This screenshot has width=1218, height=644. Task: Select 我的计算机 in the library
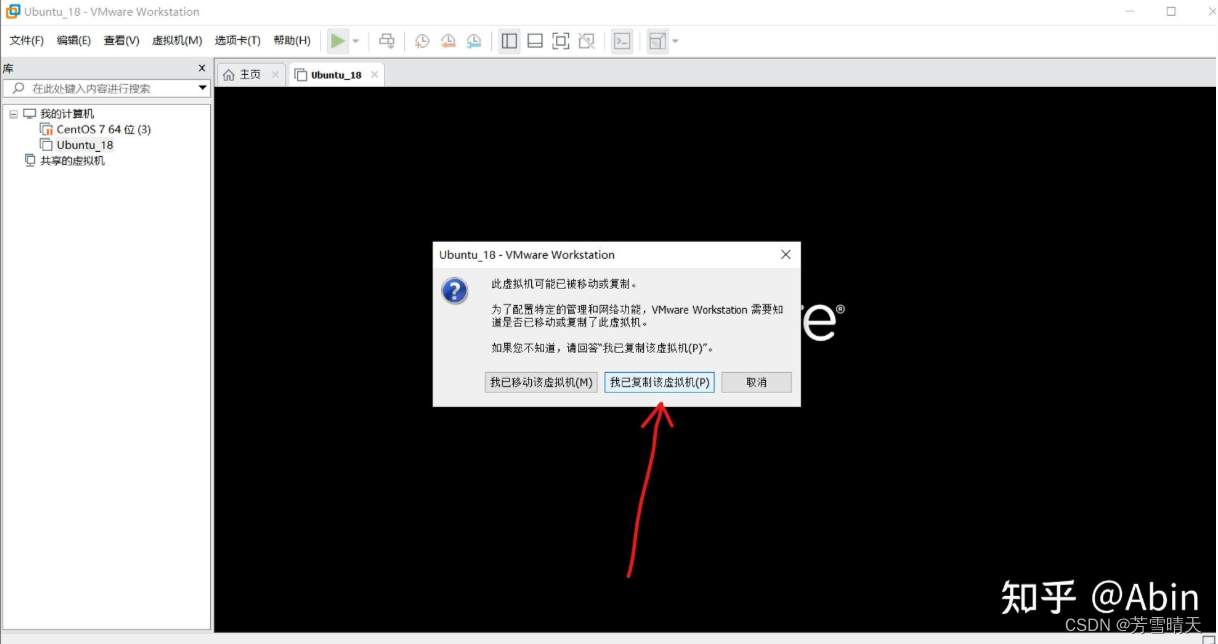[x=67, y=114]
